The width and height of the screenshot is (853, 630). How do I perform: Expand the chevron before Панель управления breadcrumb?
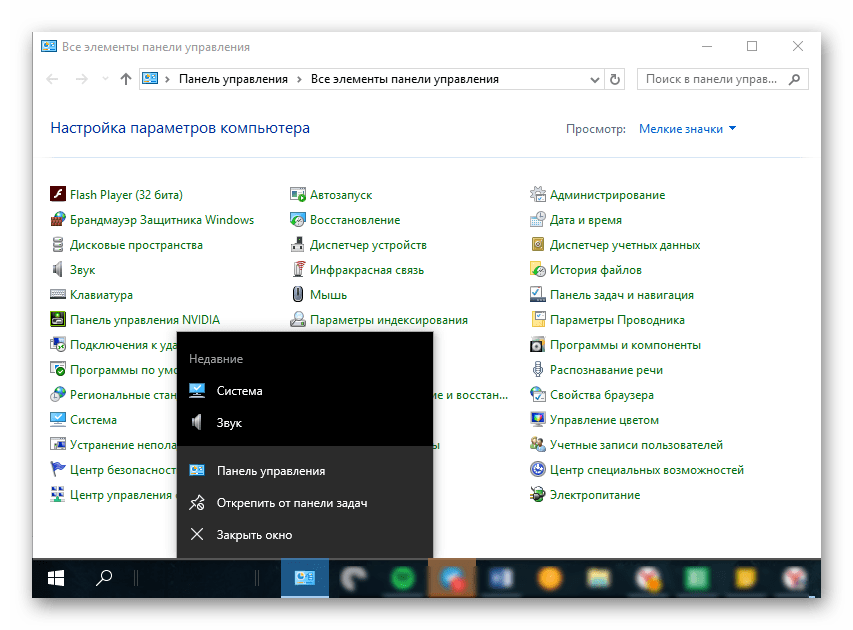pyautogui.click(x=167, y=79)
